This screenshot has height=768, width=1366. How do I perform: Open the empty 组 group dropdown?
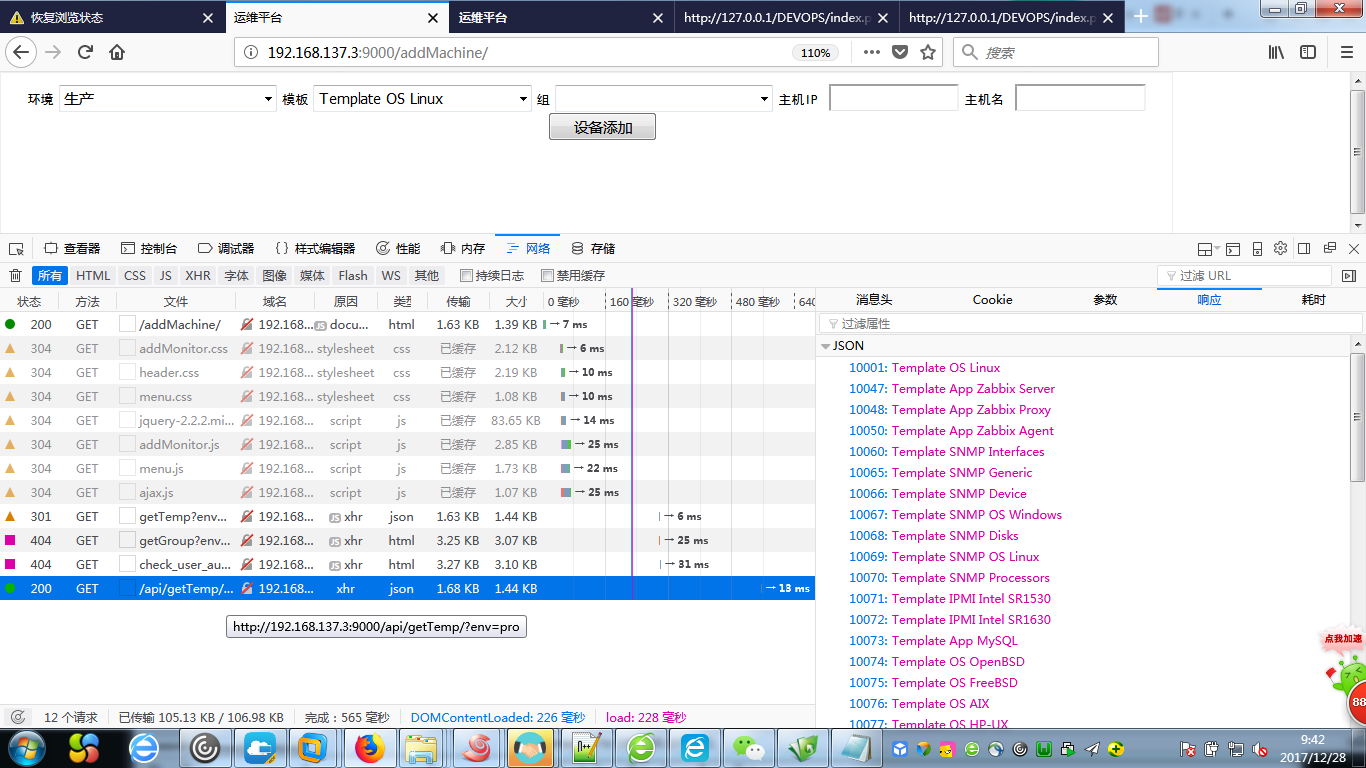pos(664,98)
